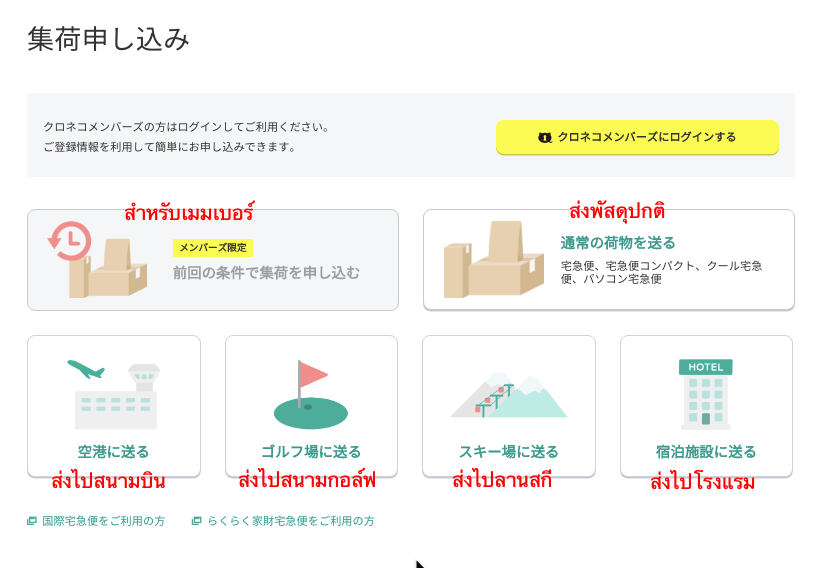Click the stacked cardboard boxes icon for regular parcels

pyautogui.click(x=494, y=260)
